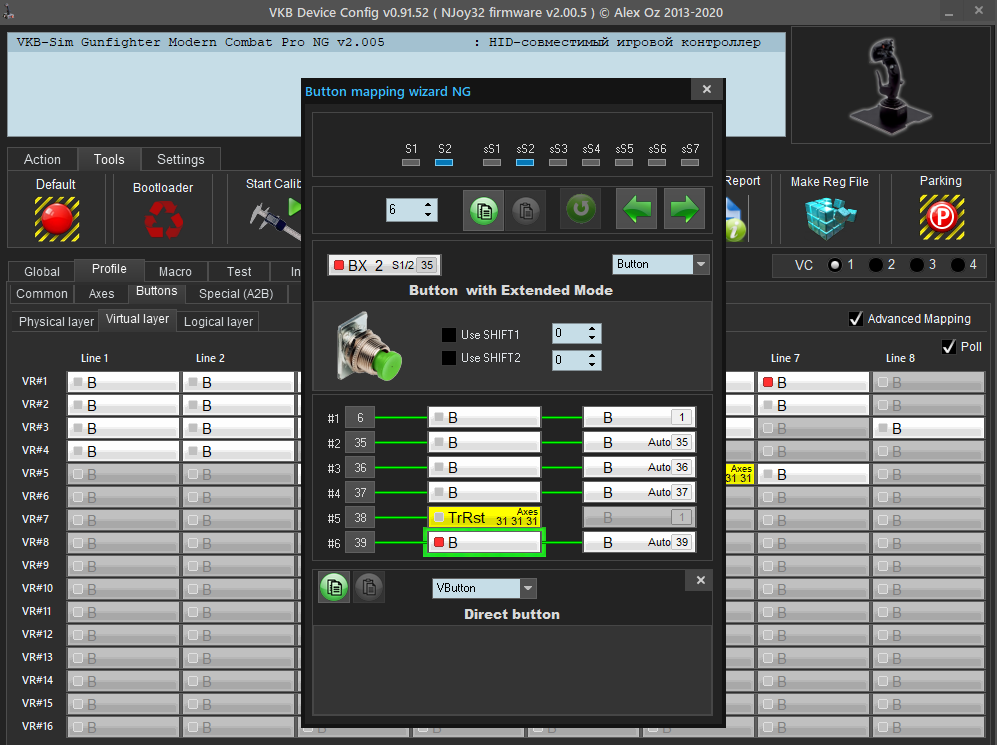
Task: Open the Button type dropdown
Action: tap(661, 264)
